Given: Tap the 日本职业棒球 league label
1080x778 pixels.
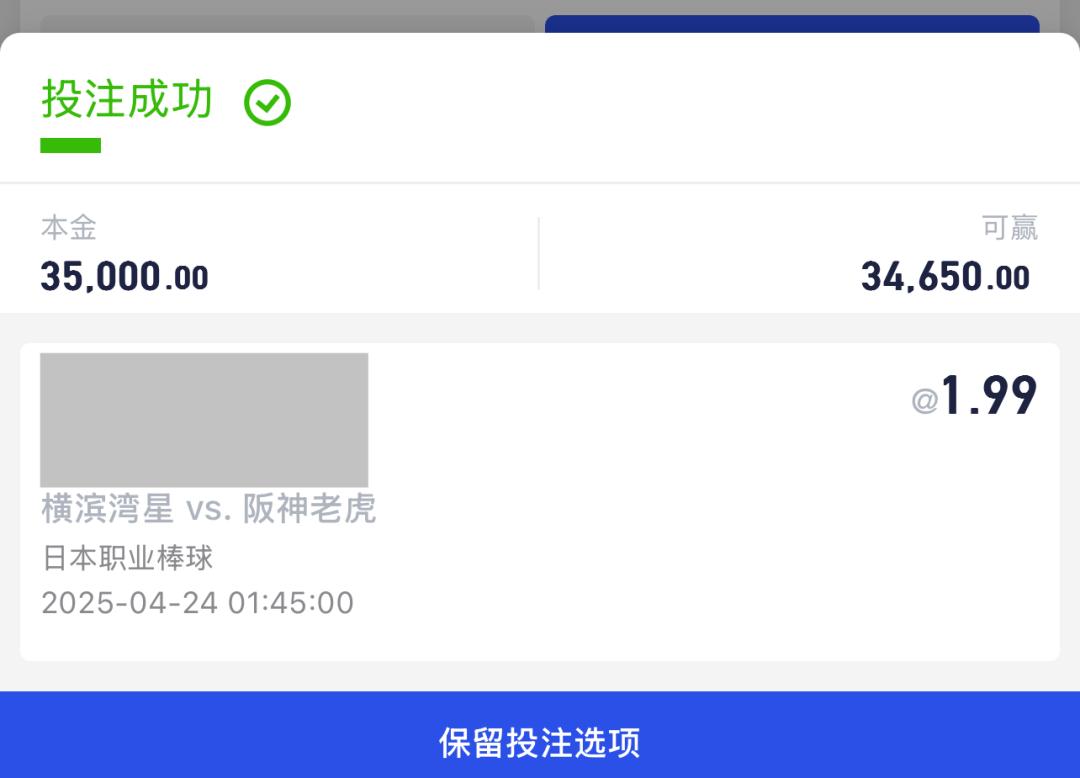Looking at the screenshot, I should point(127,558).
